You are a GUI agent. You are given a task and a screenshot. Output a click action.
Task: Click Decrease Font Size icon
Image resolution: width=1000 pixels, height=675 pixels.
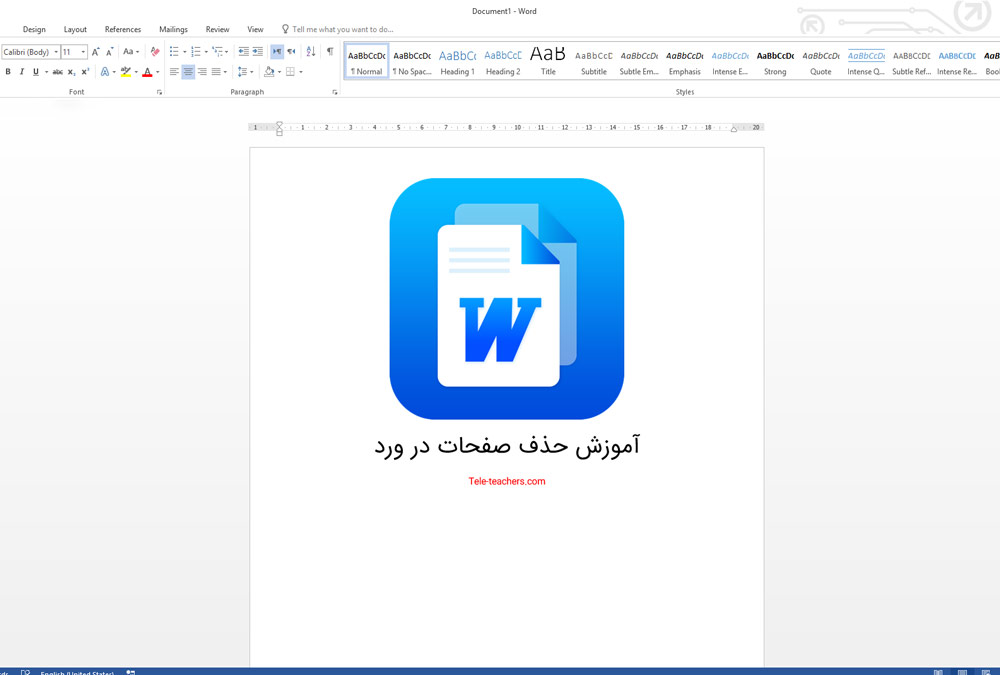pyautogui.click(x=110, y=52)
